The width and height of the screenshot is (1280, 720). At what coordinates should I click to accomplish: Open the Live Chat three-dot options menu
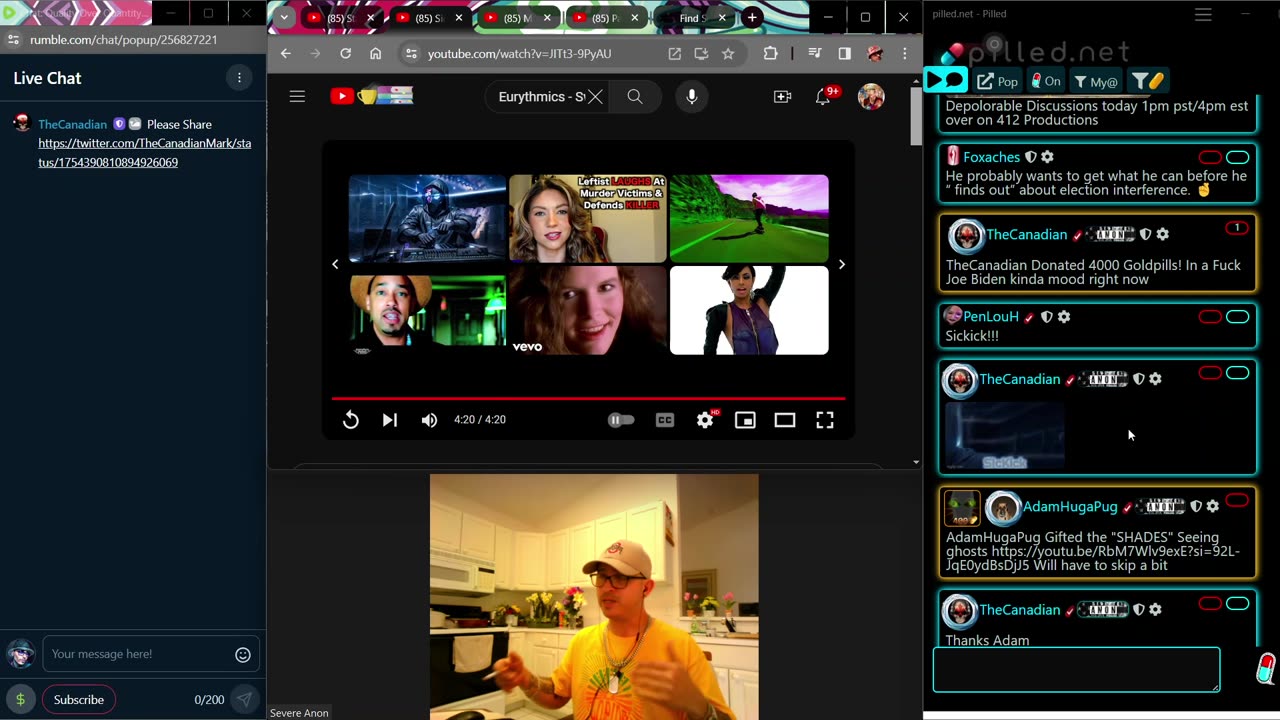click(239, 78)
